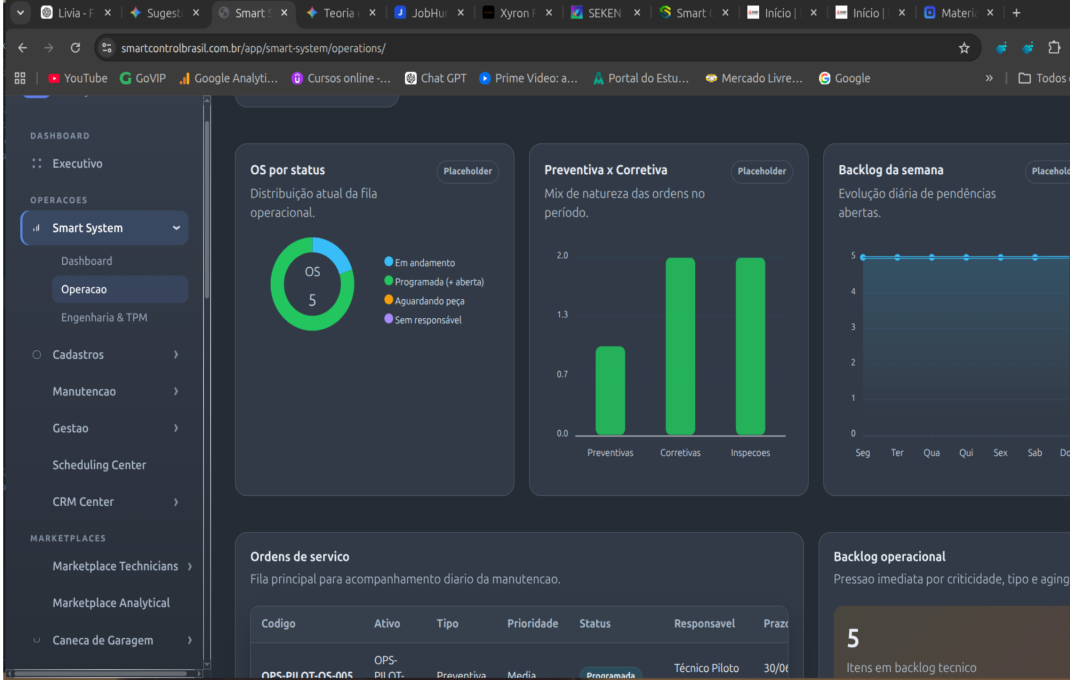Expand the Caneca de Garagem chevron
This screenshot has width=1070, height=680.
point(190,640)
